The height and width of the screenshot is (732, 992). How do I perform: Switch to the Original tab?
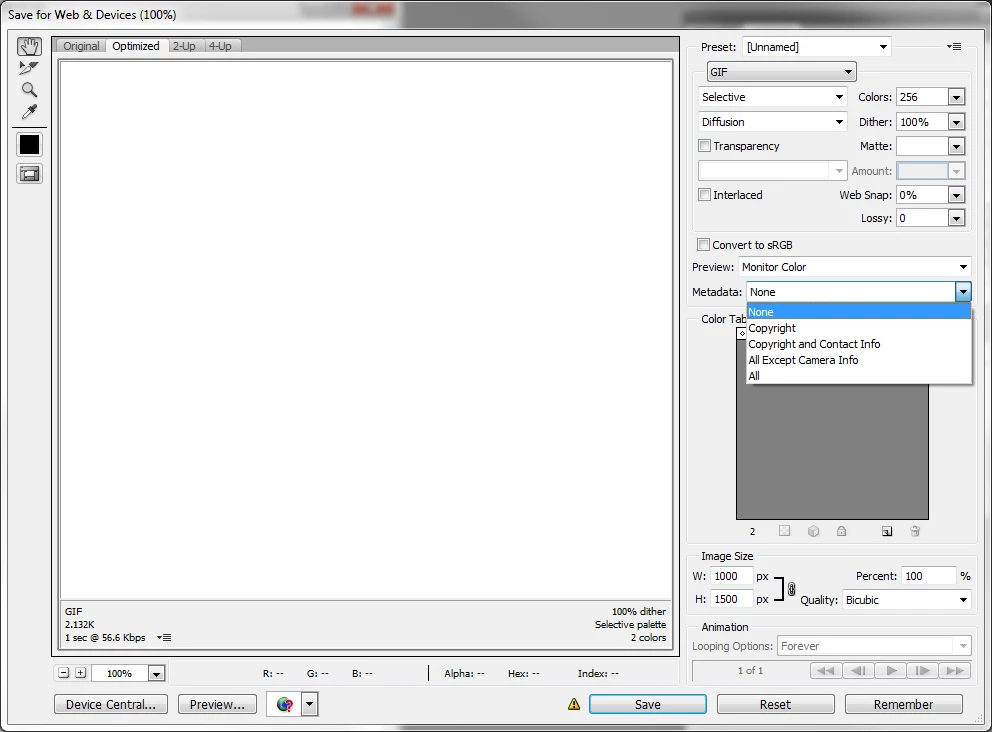(x=81, y=46)
